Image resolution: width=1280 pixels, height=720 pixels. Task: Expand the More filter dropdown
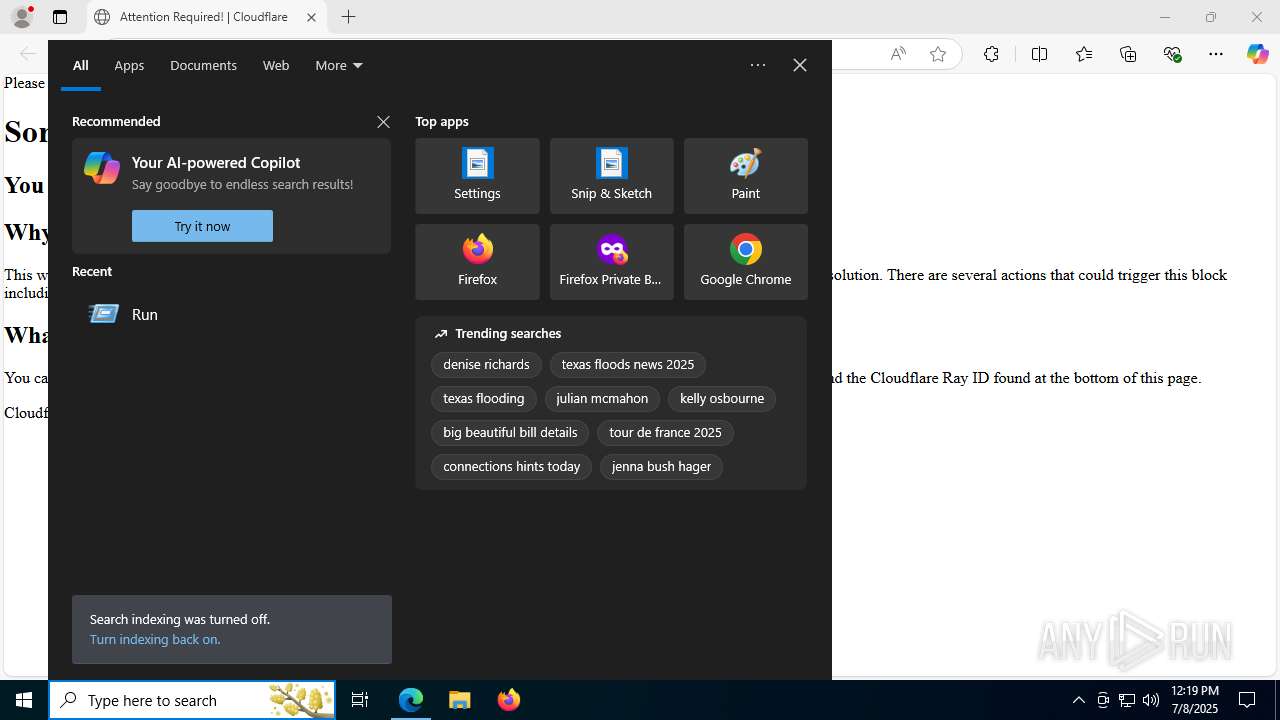339,65
